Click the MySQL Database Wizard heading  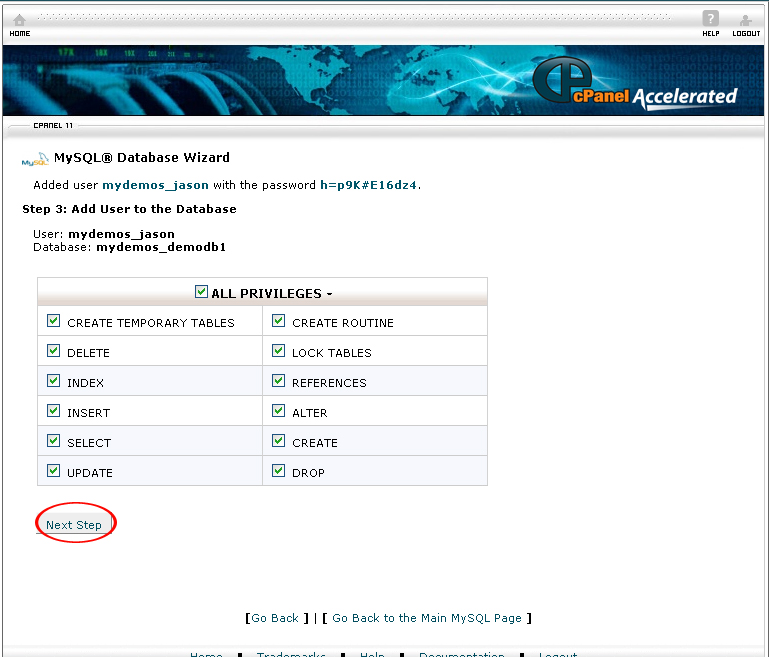(x=142, y=157)
